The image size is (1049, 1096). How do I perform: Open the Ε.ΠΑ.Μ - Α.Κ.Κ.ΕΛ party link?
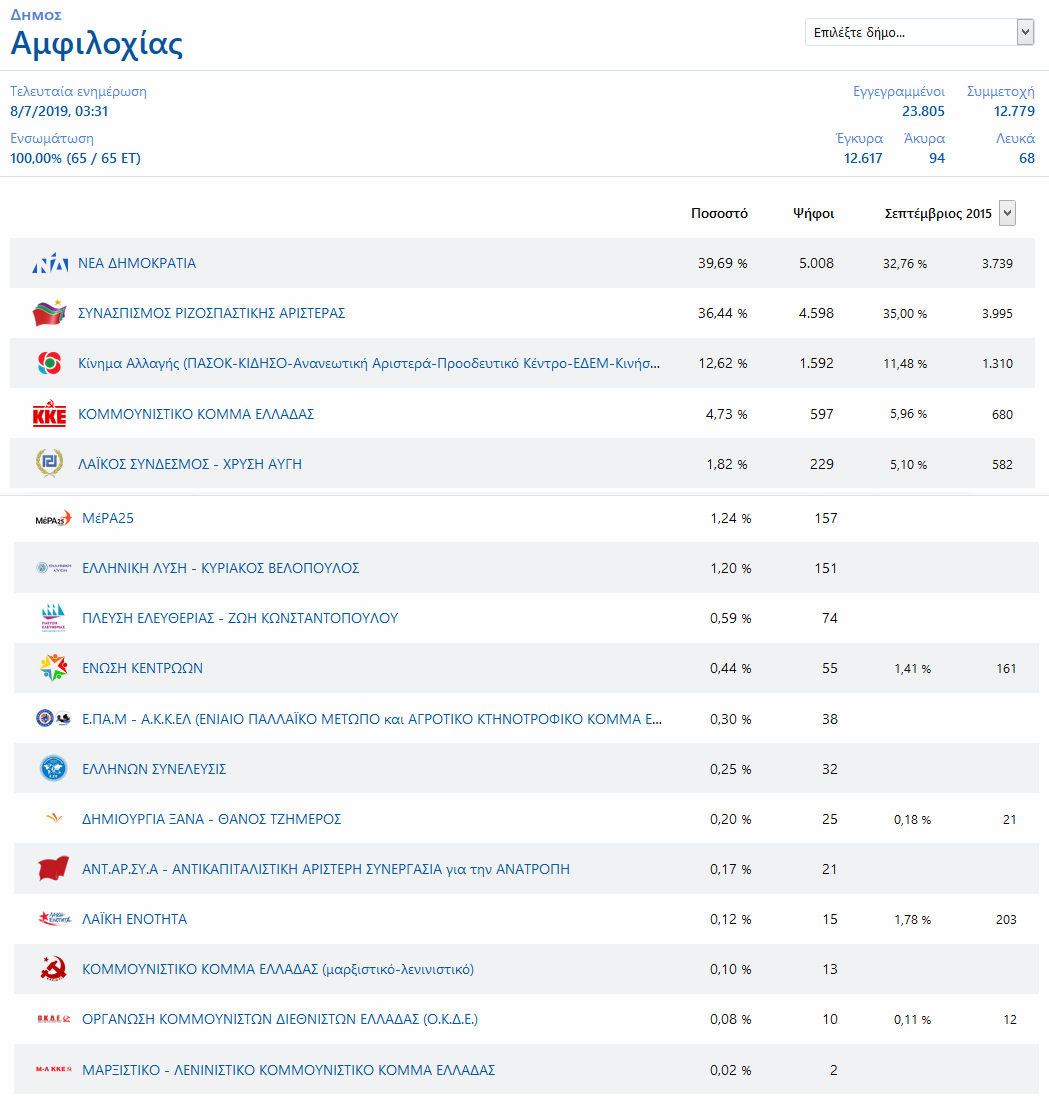click(x=372, y=719)
